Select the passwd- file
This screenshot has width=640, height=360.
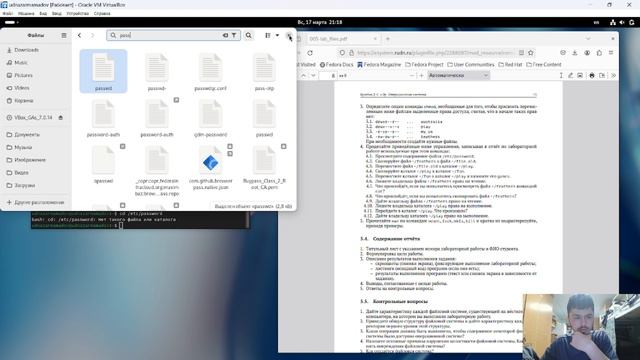click(x=157, y=71)
